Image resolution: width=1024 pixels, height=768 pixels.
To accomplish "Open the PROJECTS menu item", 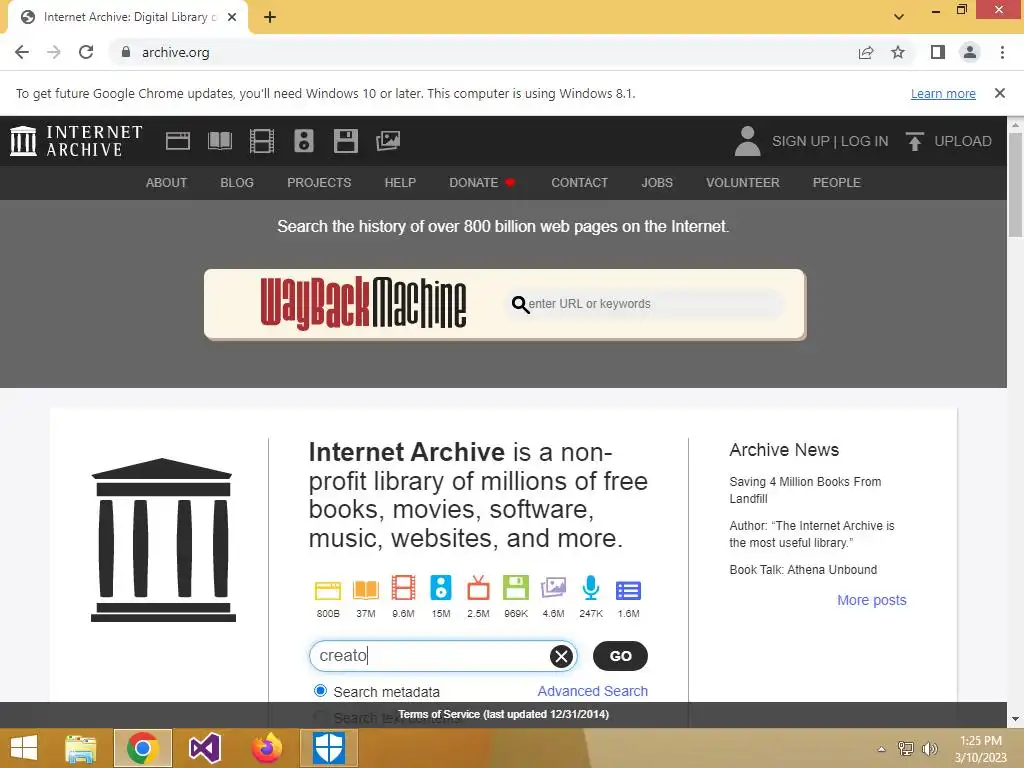I will (319, 183).
